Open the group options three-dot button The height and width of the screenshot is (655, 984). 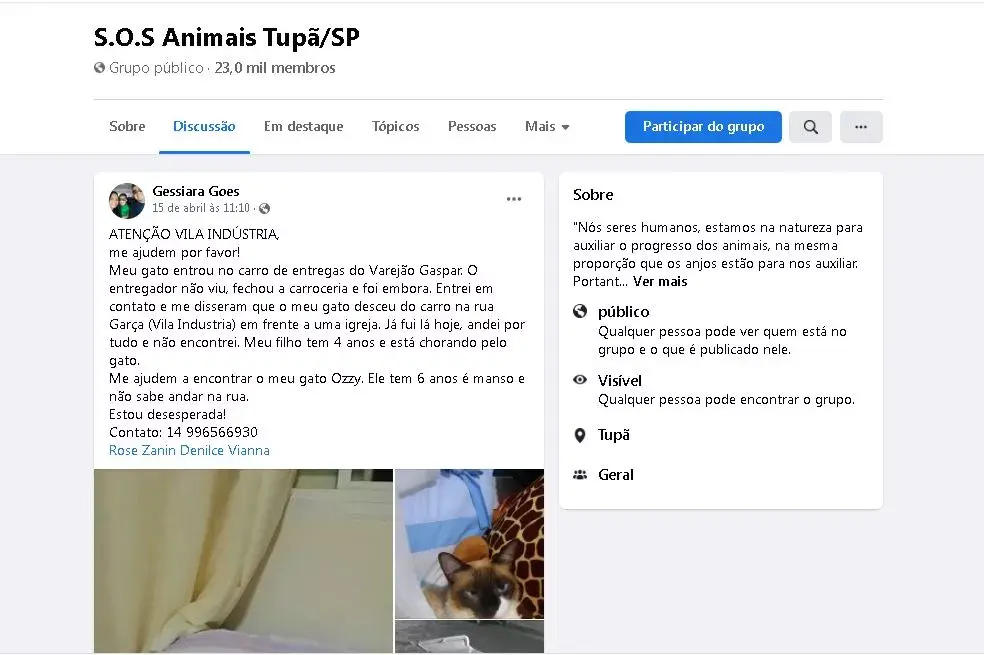(861, 127)
